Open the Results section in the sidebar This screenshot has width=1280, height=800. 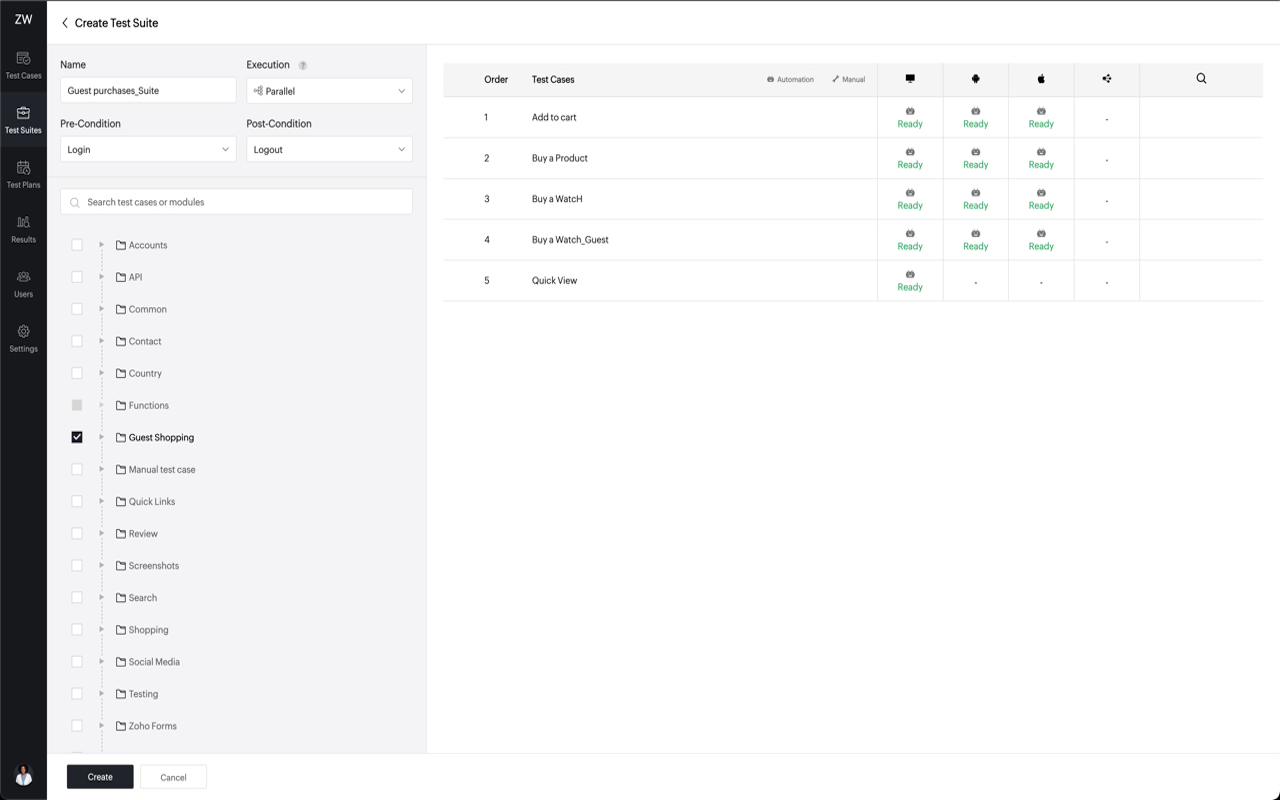23,227
